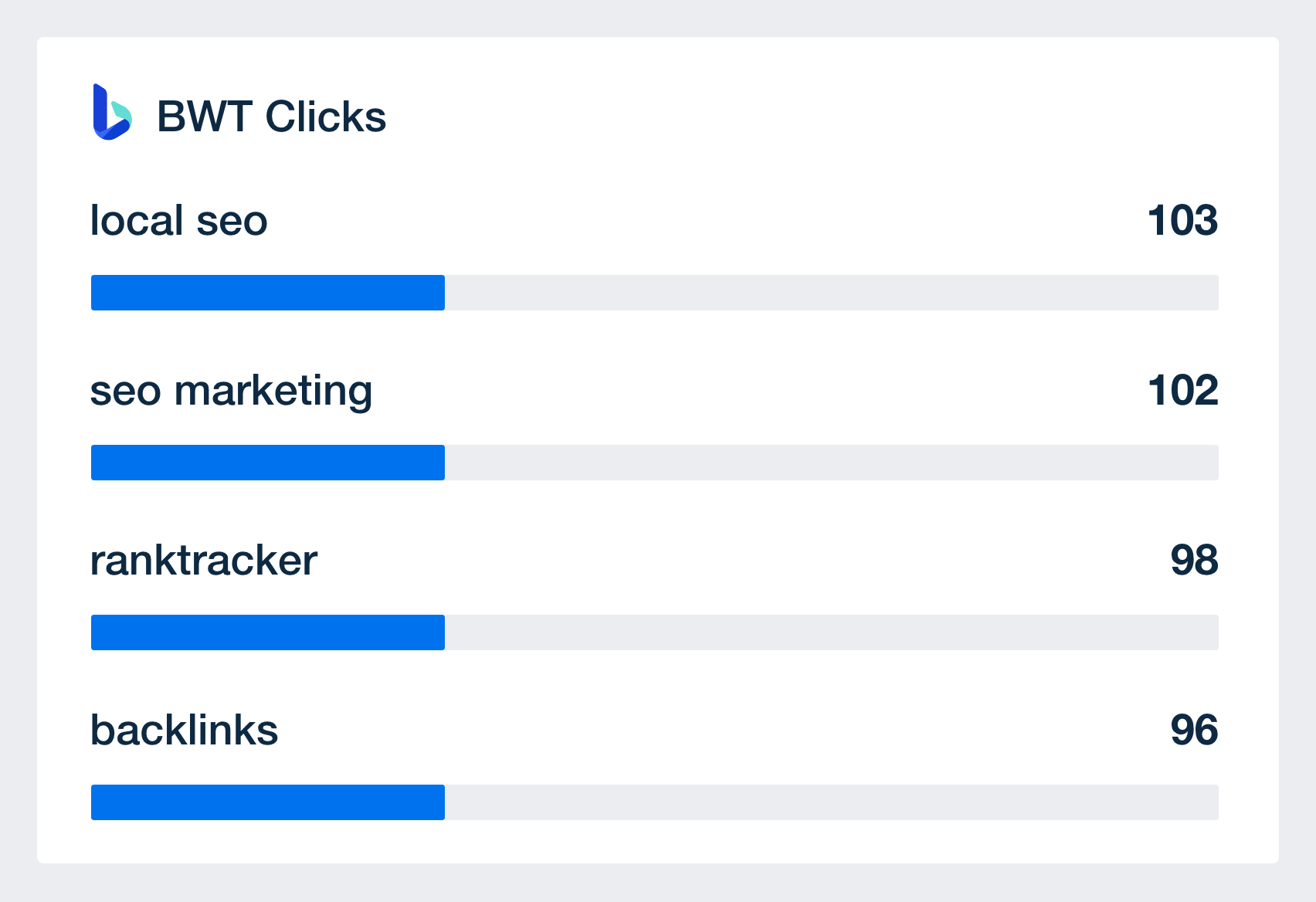Click the "BWT" text in the header

pyautogui.click(x=205, y=117)
